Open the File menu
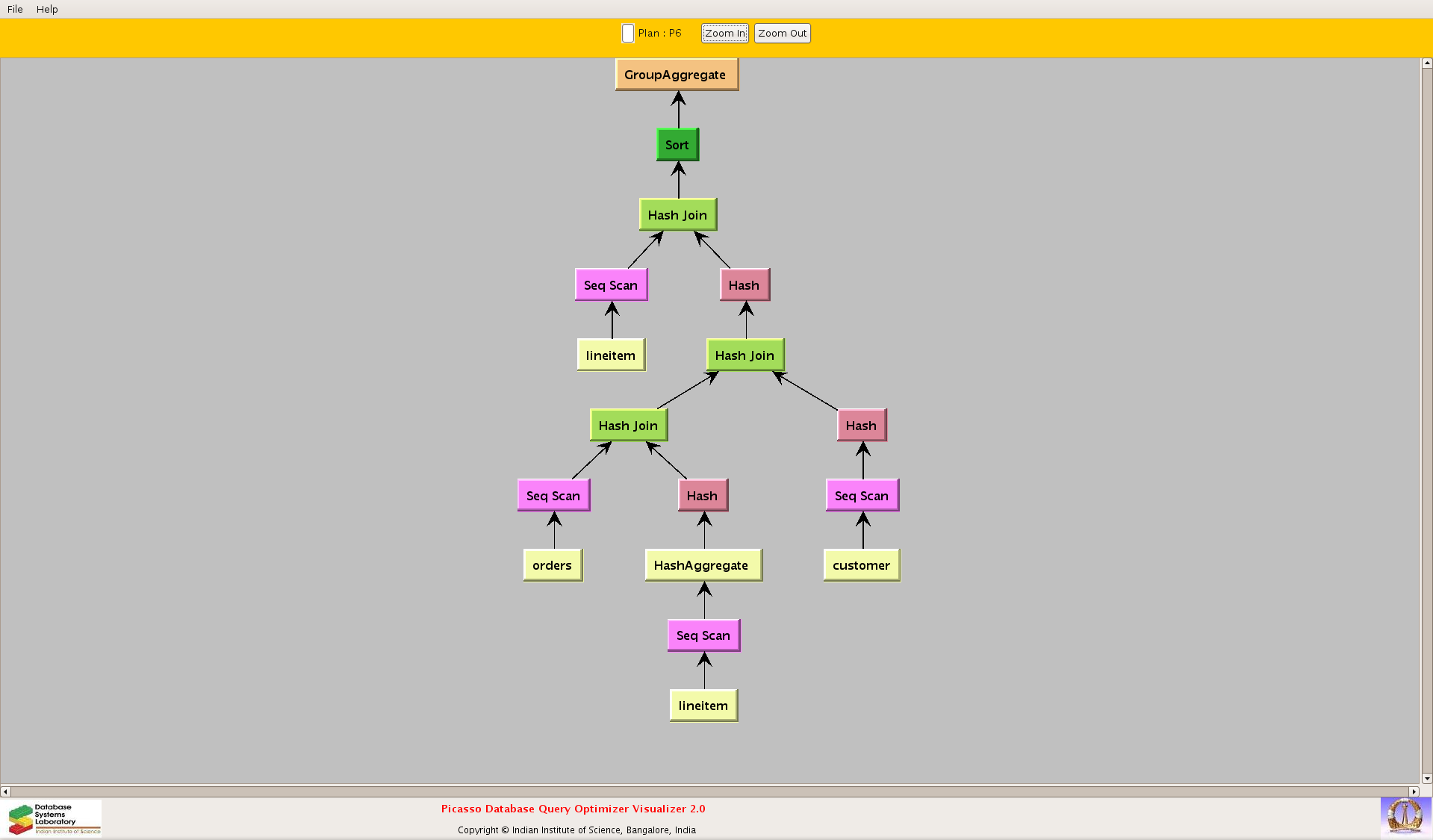 pyautogui.click(x=15, y=9)
